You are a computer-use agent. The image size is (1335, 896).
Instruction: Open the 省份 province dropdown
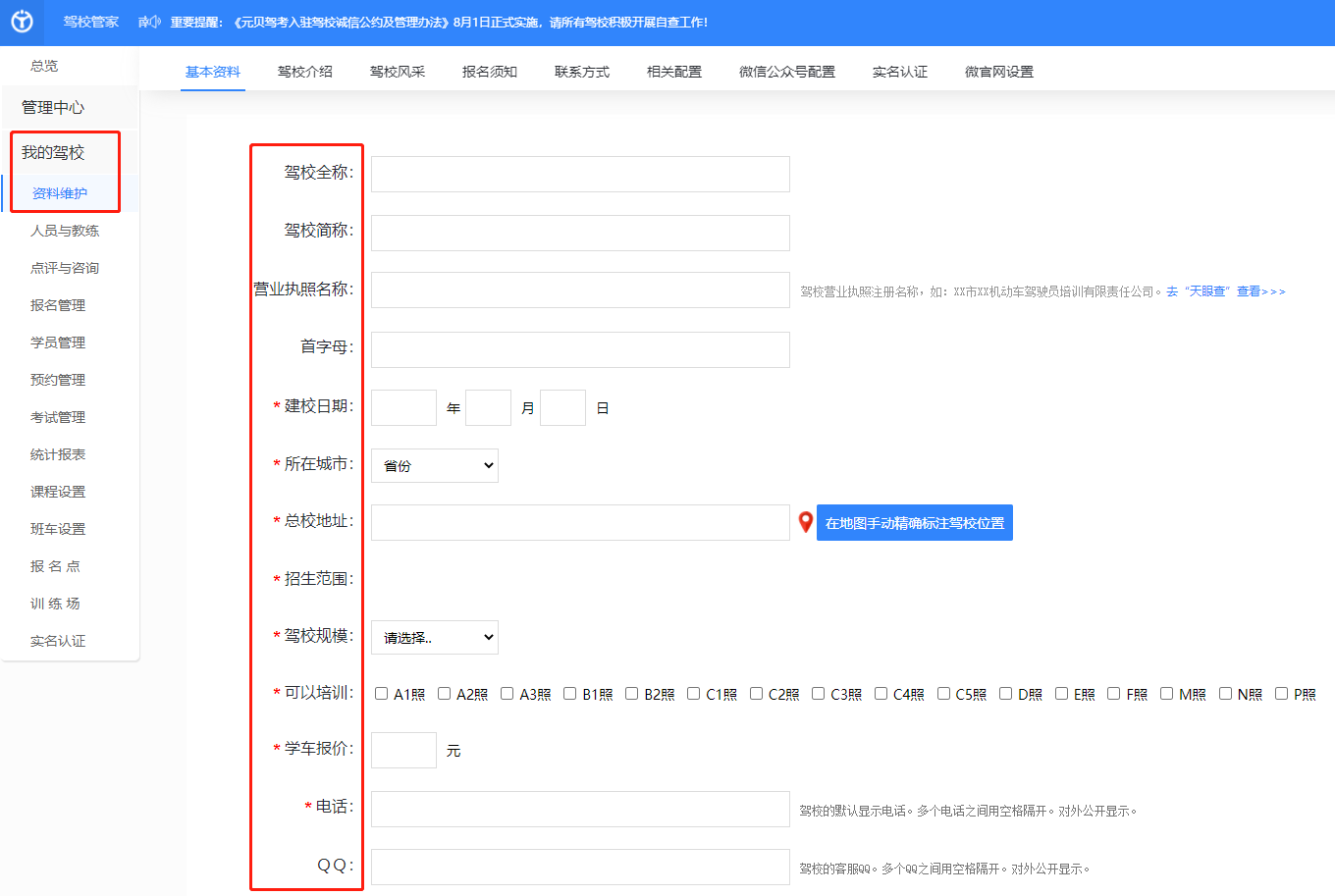[434, 465]
